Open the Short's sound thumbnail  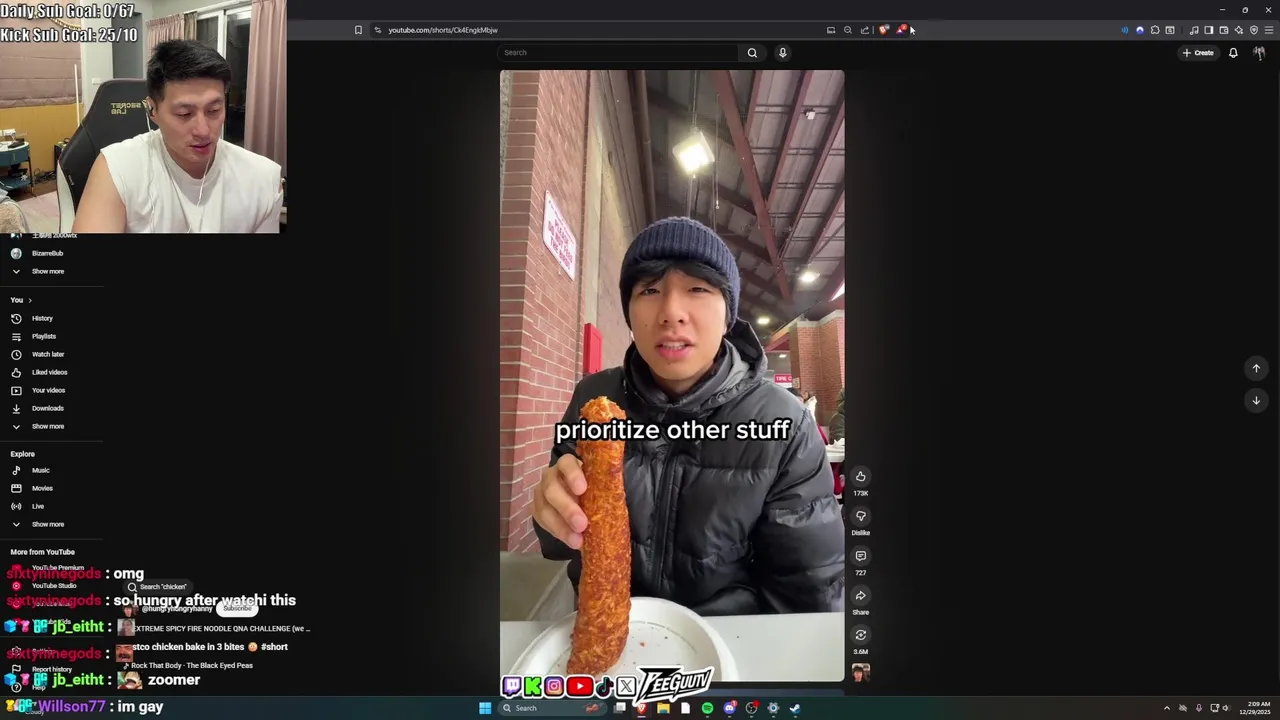coord(860,672)
